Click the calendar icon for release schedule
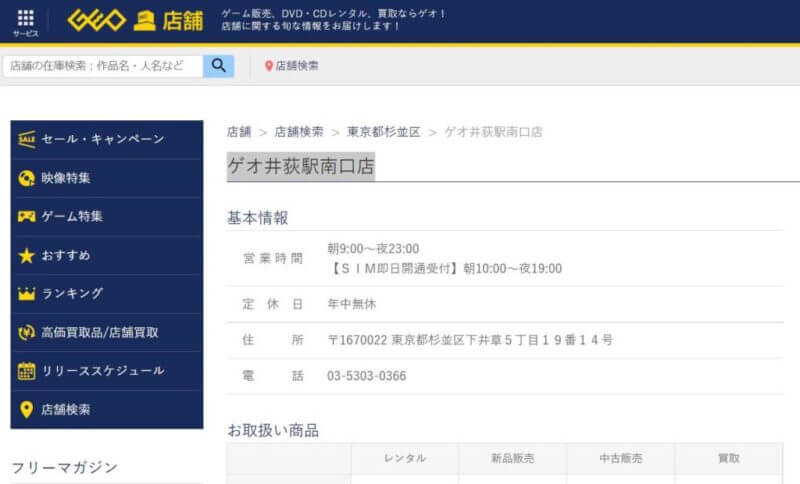Image resolution: width=800 pixels, height=484 pixels. point(27,371)
